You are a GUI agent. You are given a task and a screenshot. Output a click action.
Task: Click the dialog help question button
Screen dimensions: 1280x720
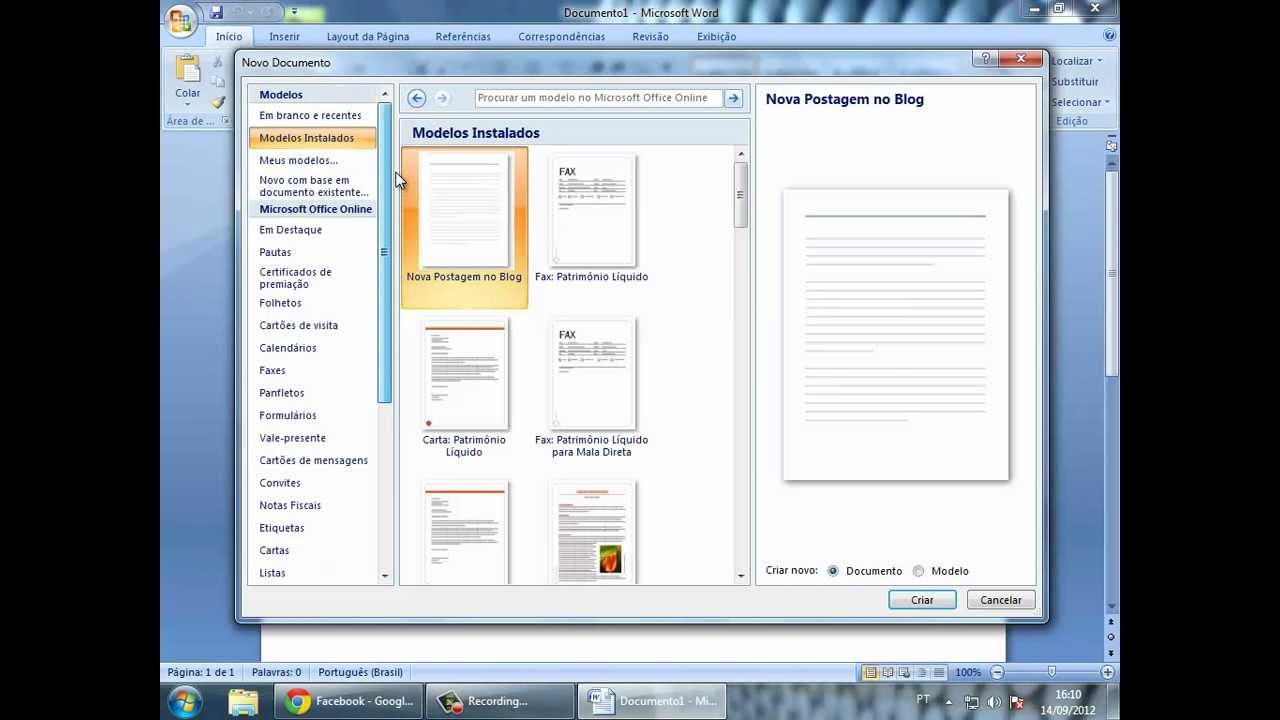pyautogui.click(x=986, y=59)
